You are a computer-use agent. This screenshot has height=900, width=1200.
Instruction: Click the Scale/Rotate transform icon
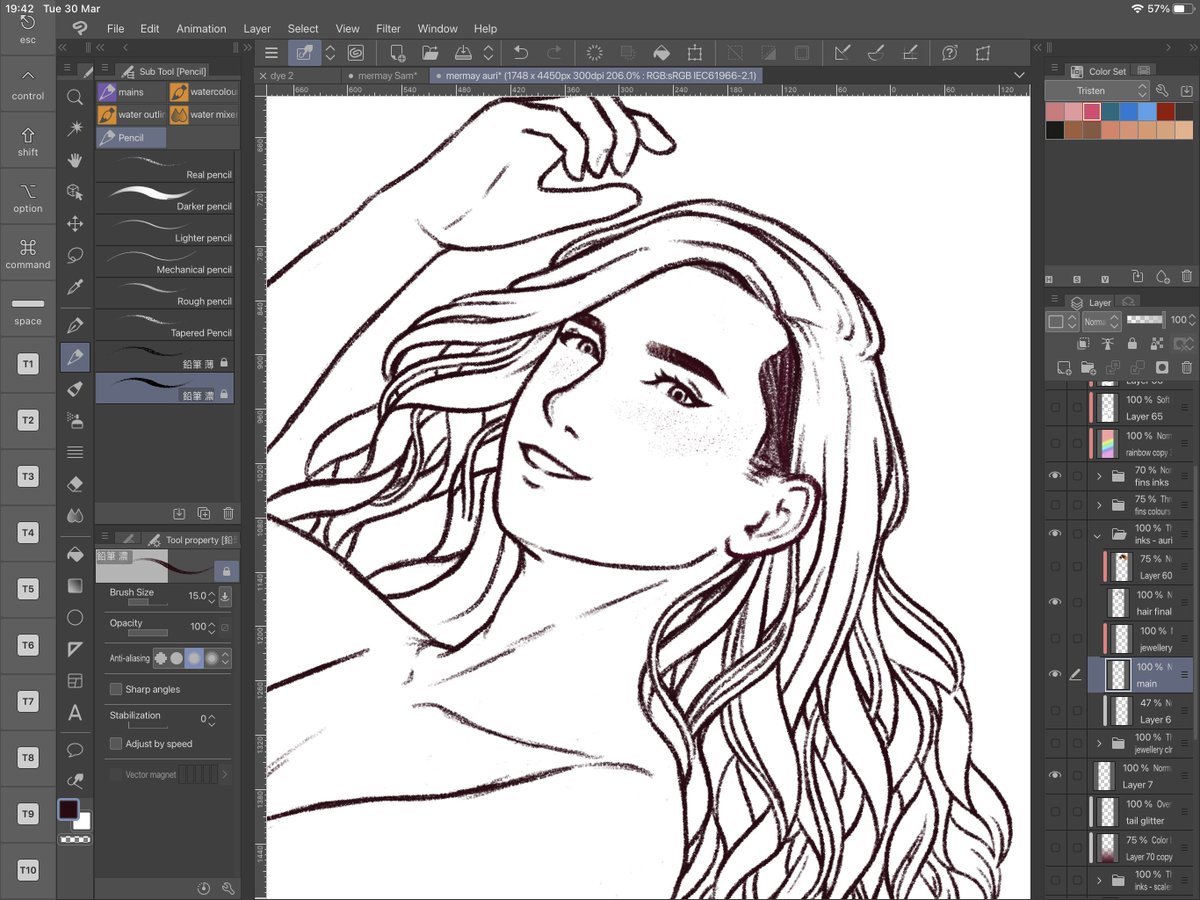[695, 53]
